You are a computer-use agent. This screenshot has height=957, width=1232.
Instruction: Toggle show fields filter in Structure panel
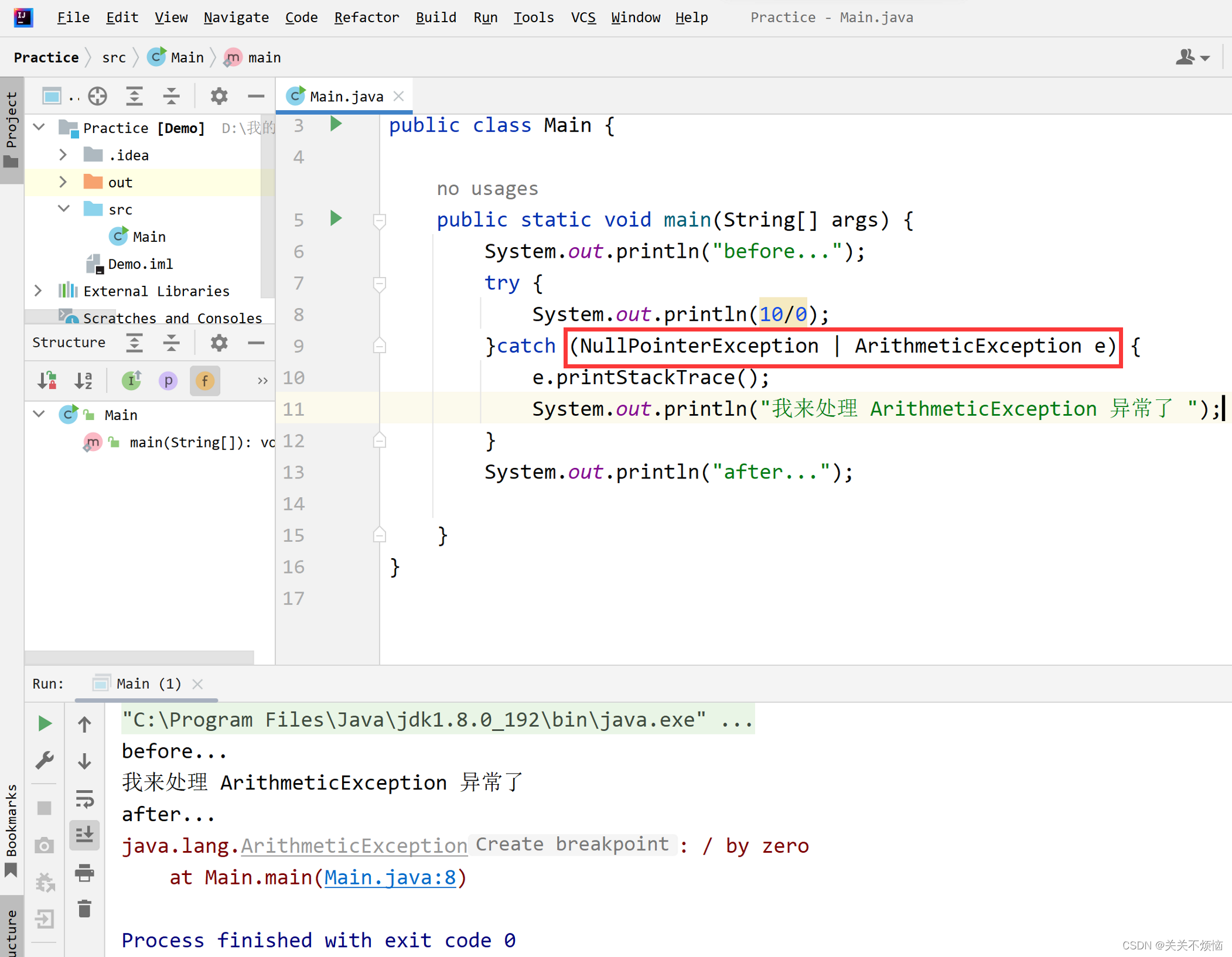tap(204, 381)
